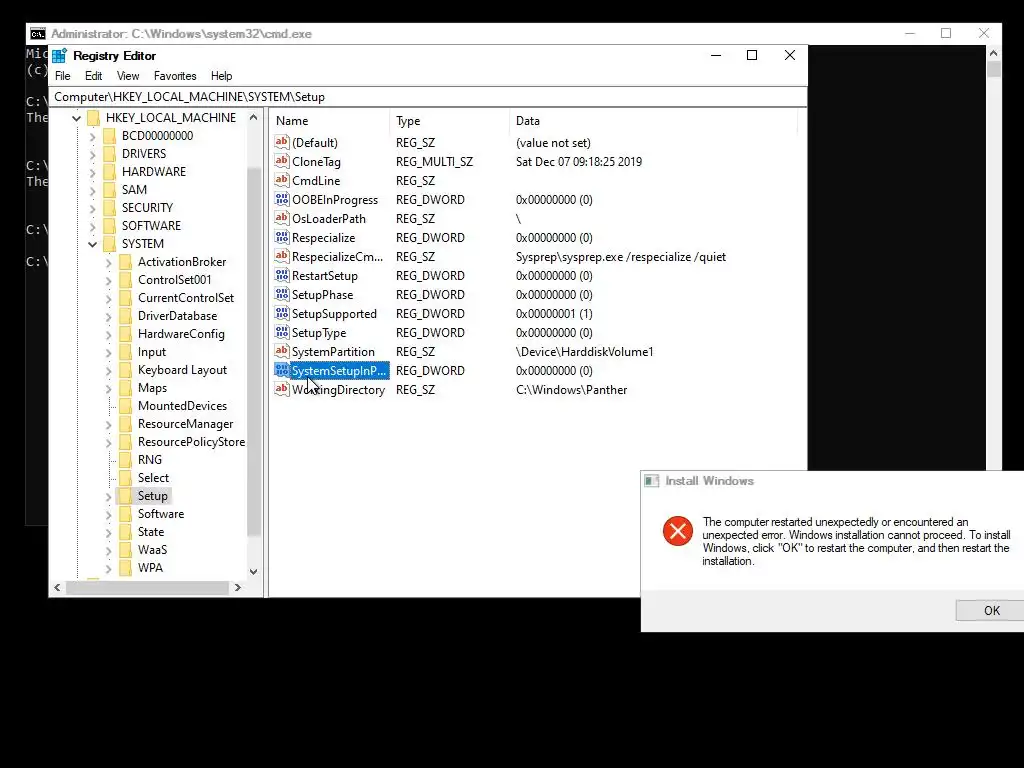Click the SetupPhase DWORD icon

(281, 294)
